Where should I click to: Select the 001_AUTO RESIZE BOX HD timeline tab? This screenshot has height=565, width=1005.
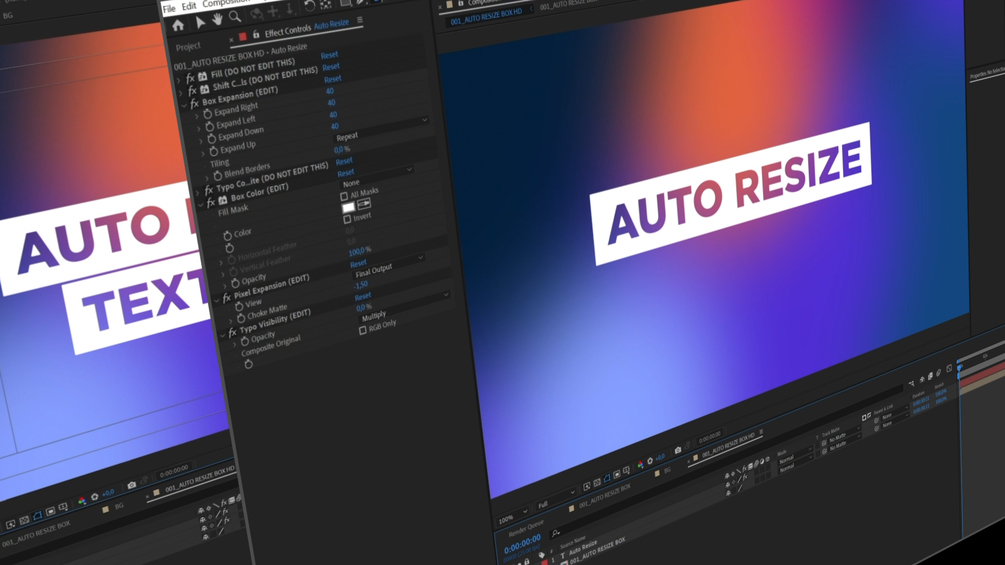(x=728, y=446)
